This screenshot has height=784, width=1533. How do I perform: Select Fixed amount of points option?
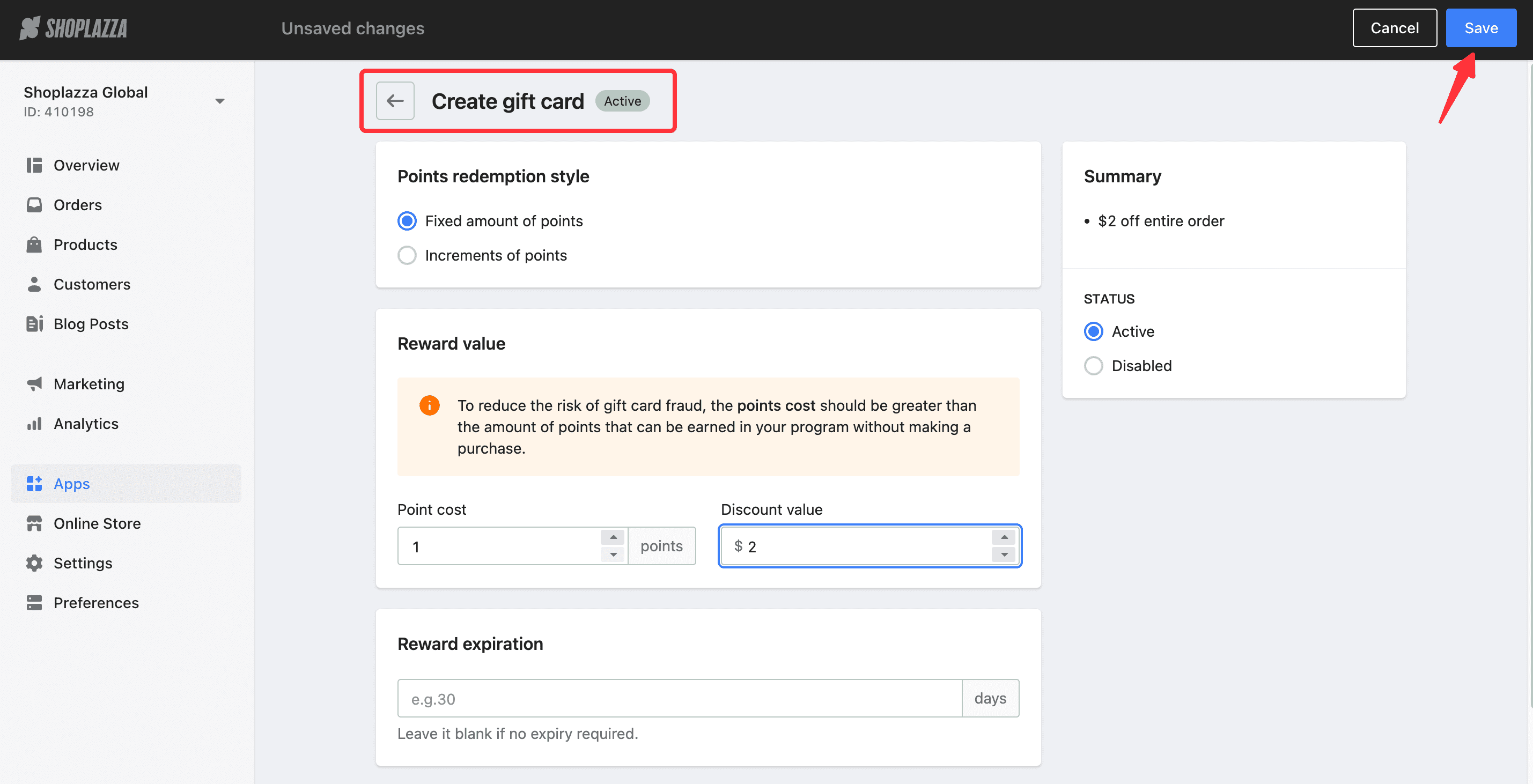click(407, 221)
